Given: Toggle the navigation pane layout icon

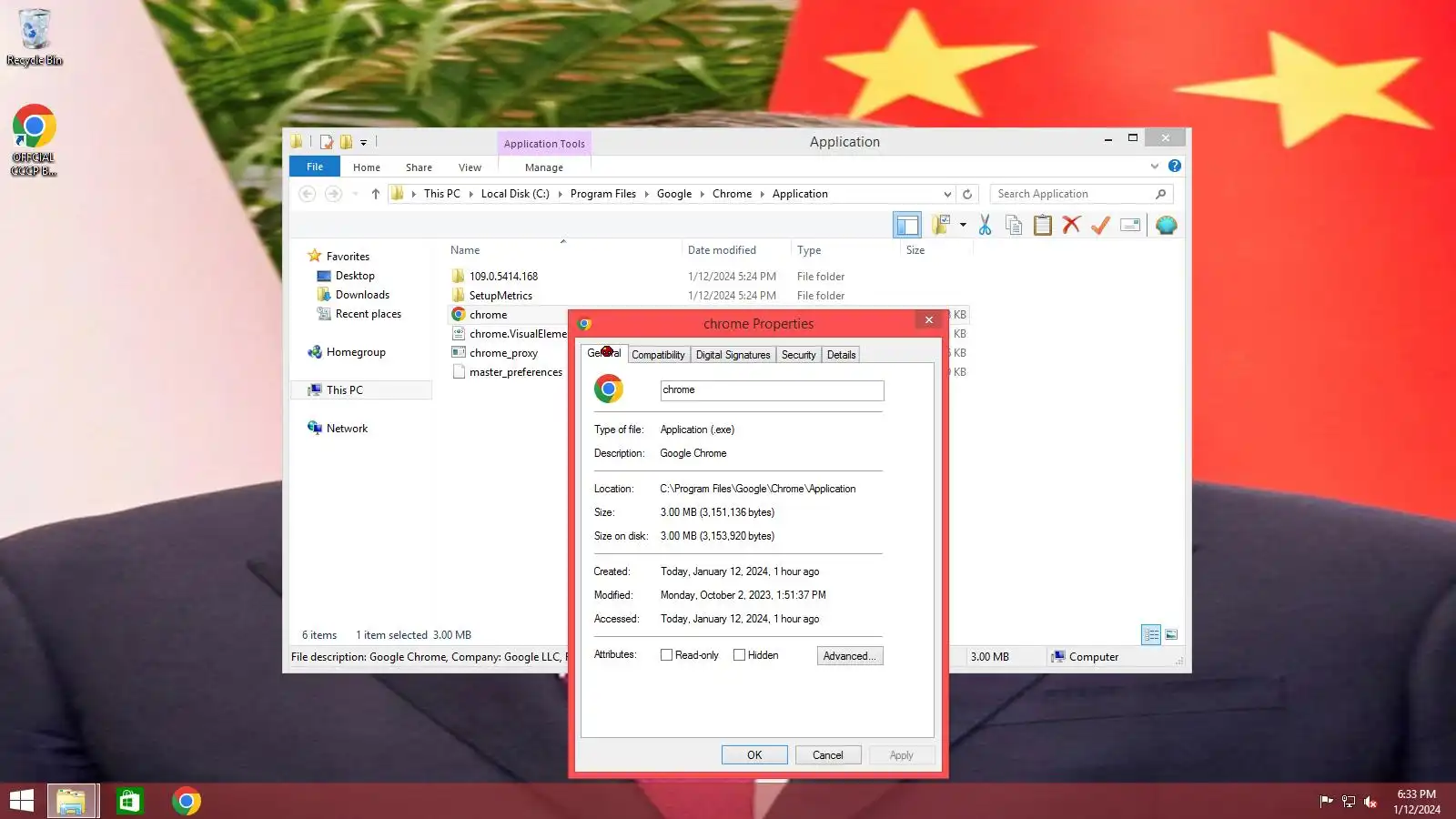Looking at the screenshot, I should pyautogui.click(x=907, y=225).
